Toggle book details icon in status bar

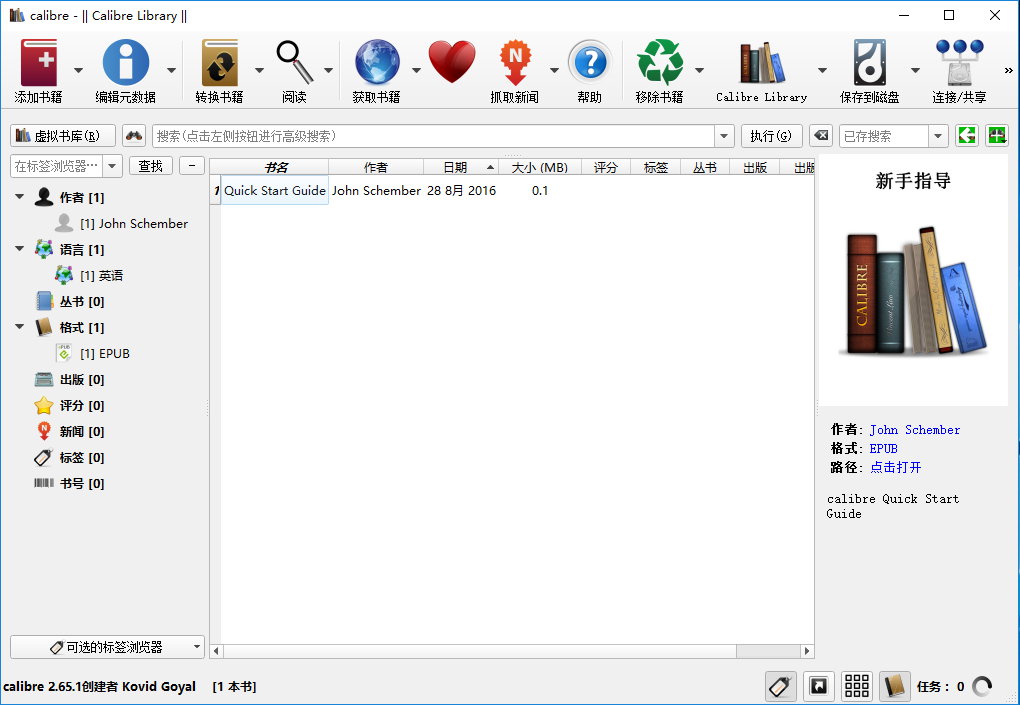point(894,686)
